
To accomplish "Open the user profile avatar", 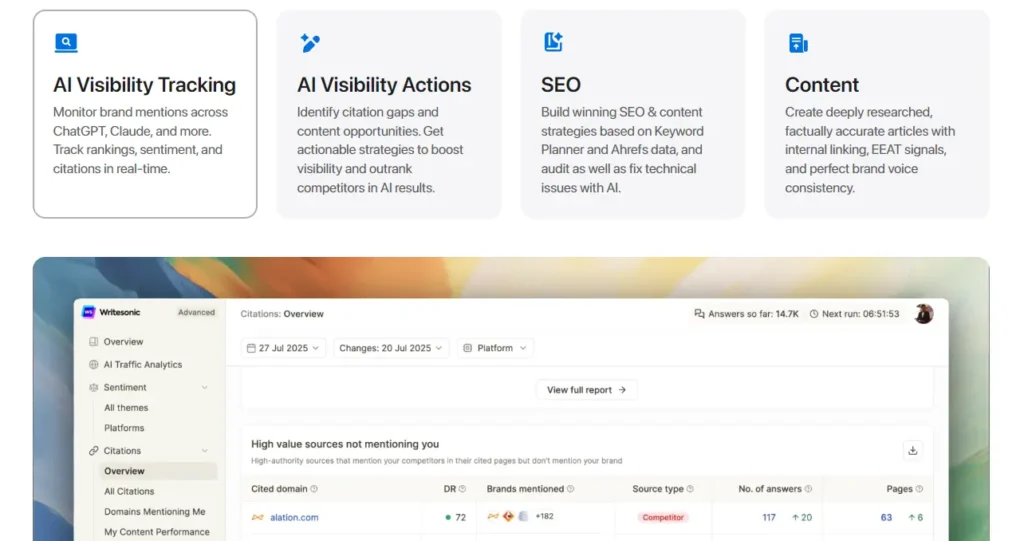I will (x=923, y=314).
